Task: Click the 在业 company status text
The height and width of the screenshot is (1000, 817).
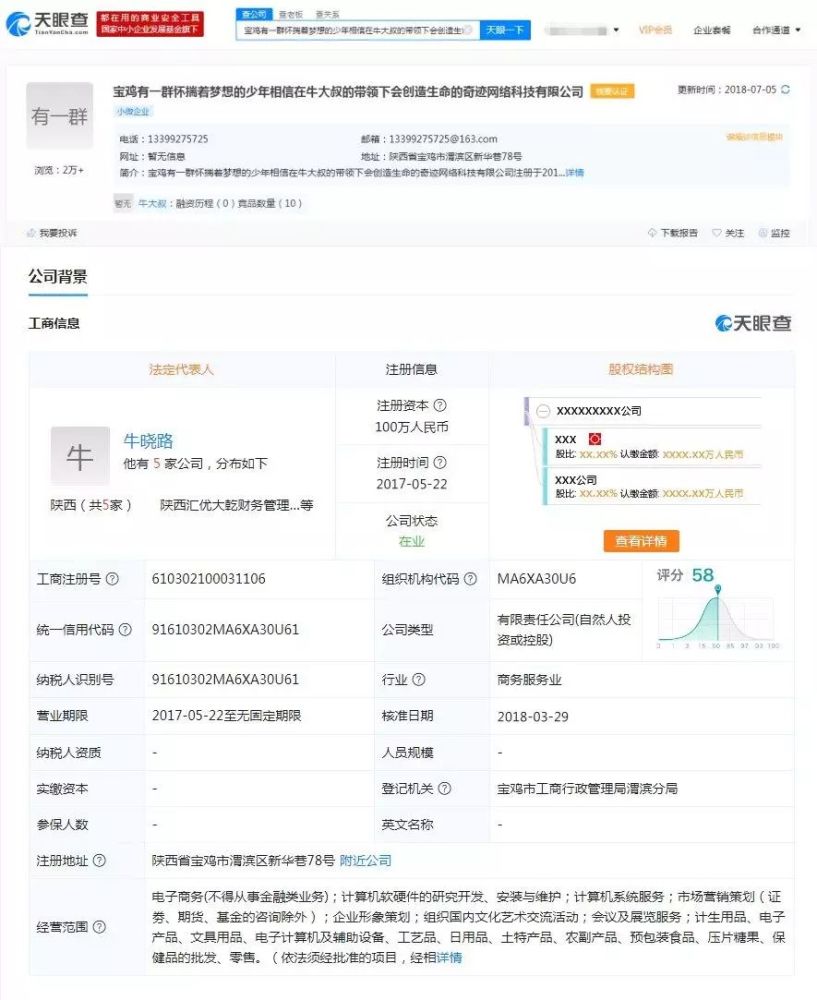Action: [x=411, y=542]
